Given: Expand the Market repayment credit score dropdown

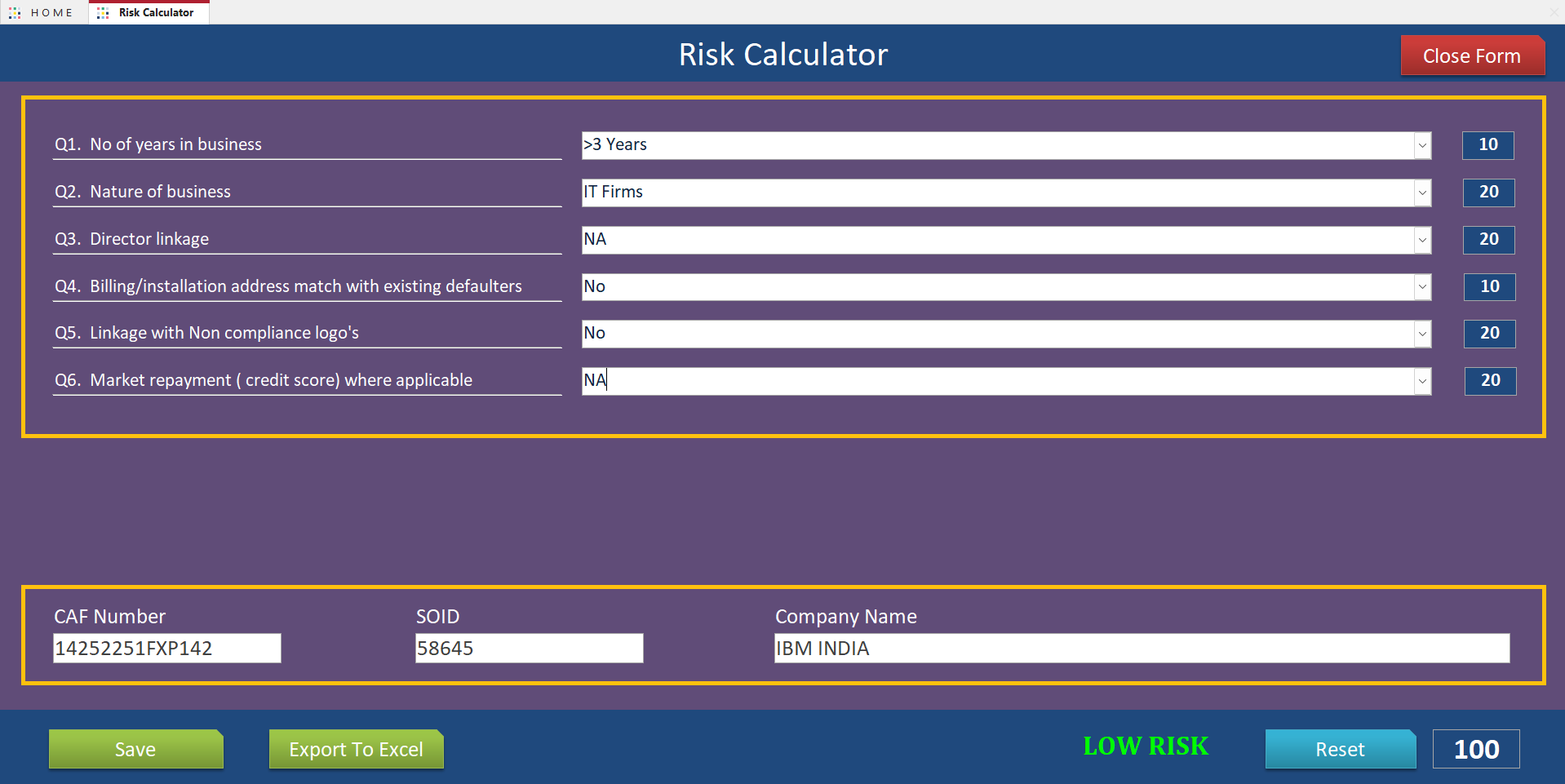Looking at the screenshot, I should pos(1422,380).
